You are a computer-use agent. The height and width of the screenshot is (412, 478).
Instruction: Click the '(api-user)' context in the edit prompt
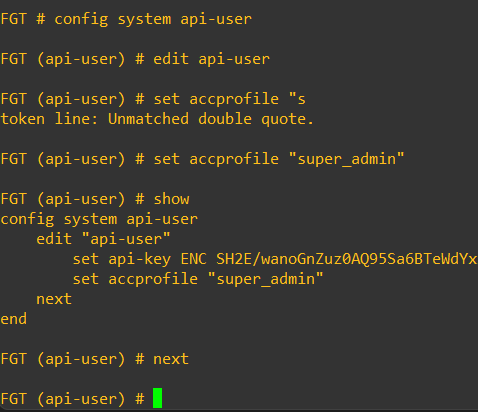pyautogui.click(x=81, y=59)
